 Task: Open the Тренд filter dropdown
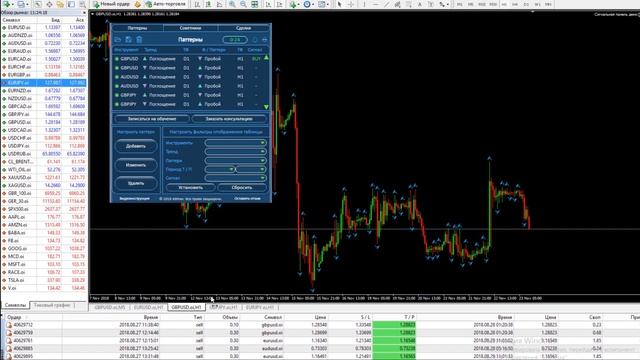click(236, 151)
